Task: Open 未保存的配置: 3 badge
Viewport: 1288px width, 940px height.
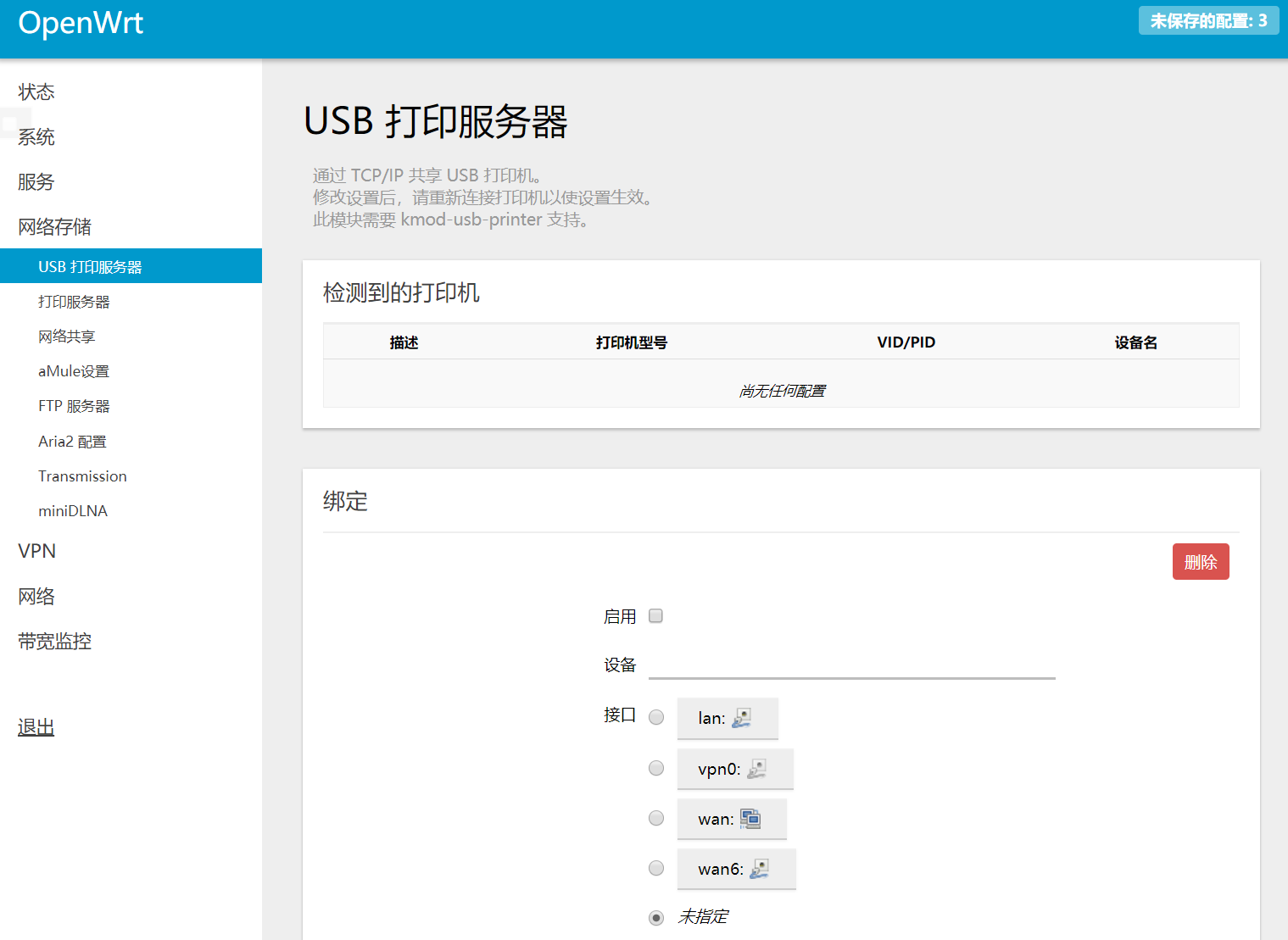Action: pyautogui.click(x=1208, y=20)
